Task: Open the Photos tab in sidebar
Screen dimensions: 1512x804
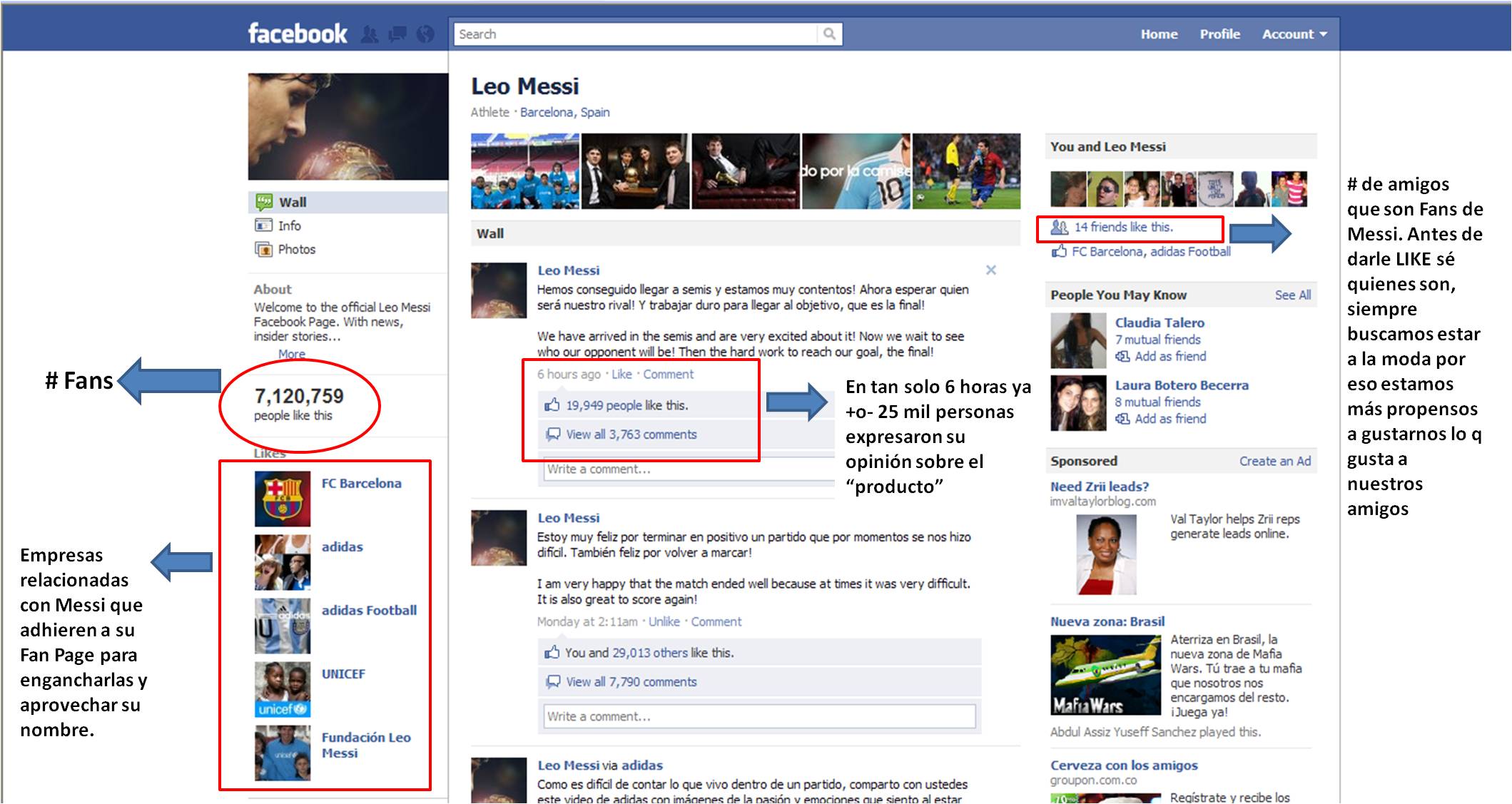Action: [296, 250]
